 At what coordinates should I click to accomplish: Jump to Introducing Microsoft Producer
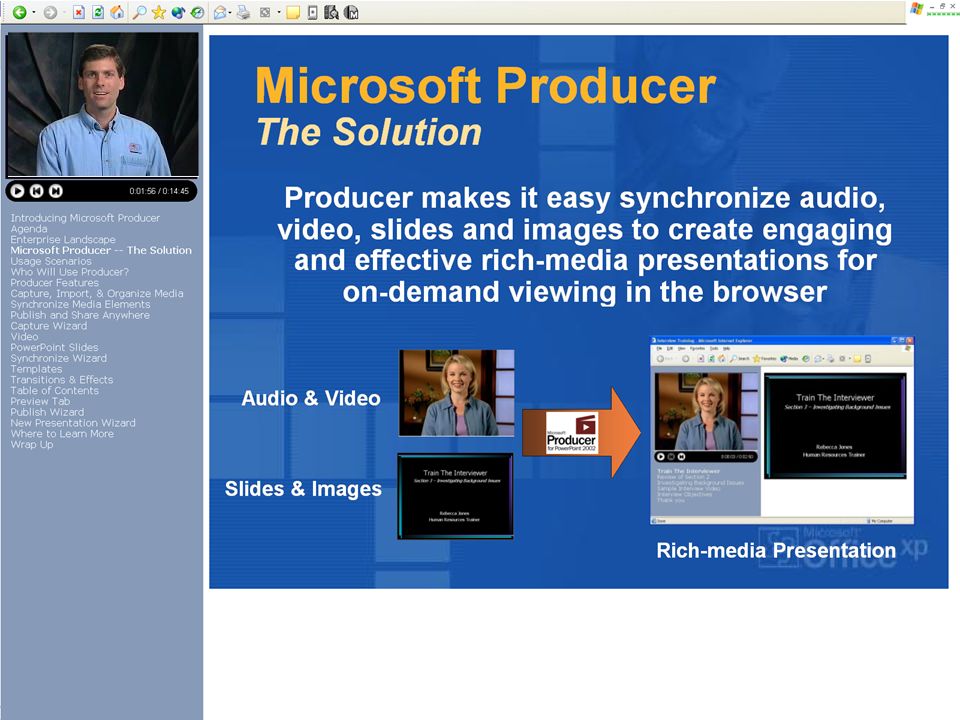tap(85, 218)
